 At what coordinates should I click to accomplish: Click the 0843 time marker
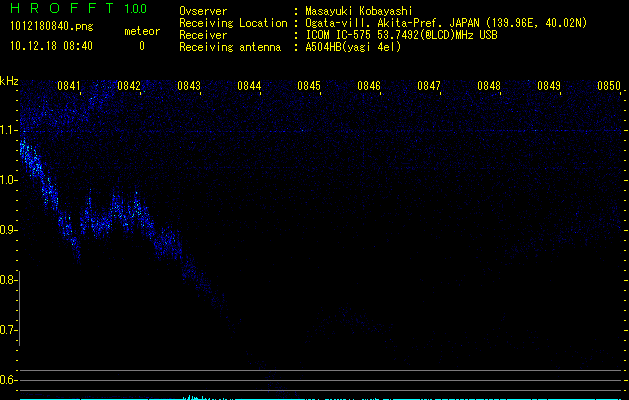pos(189,86)
